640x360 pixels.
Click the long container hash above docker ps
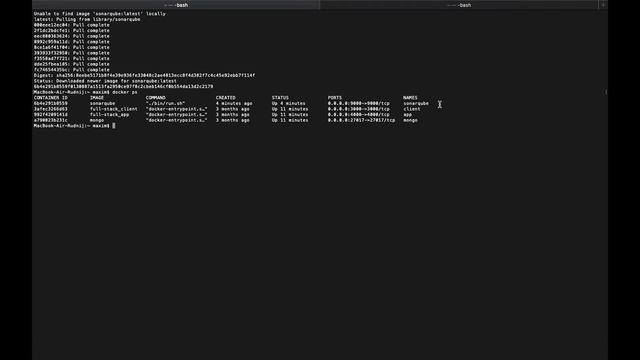pyautogui.click(x=123, y=87)
